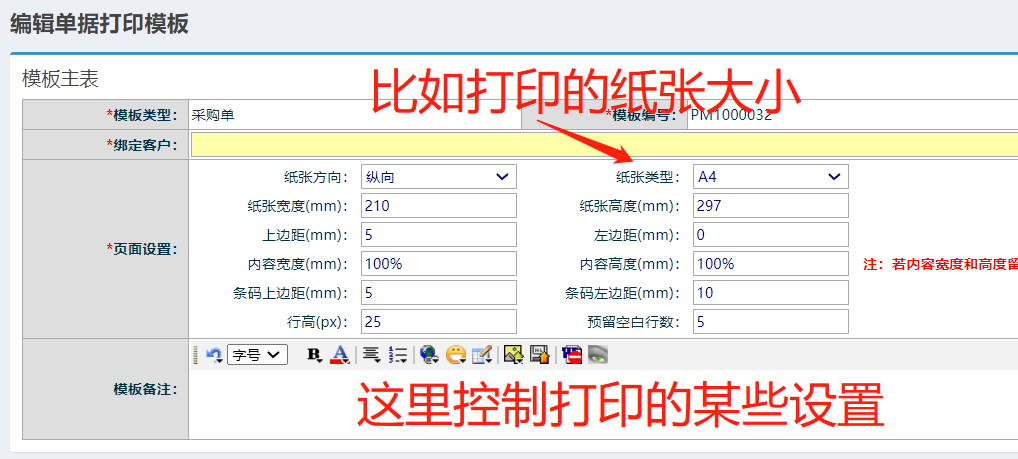Image resolution: width=1018 pixels, height=459 pixels.
Task: Click the 条码左边距 input field
Action: point(771,293)
